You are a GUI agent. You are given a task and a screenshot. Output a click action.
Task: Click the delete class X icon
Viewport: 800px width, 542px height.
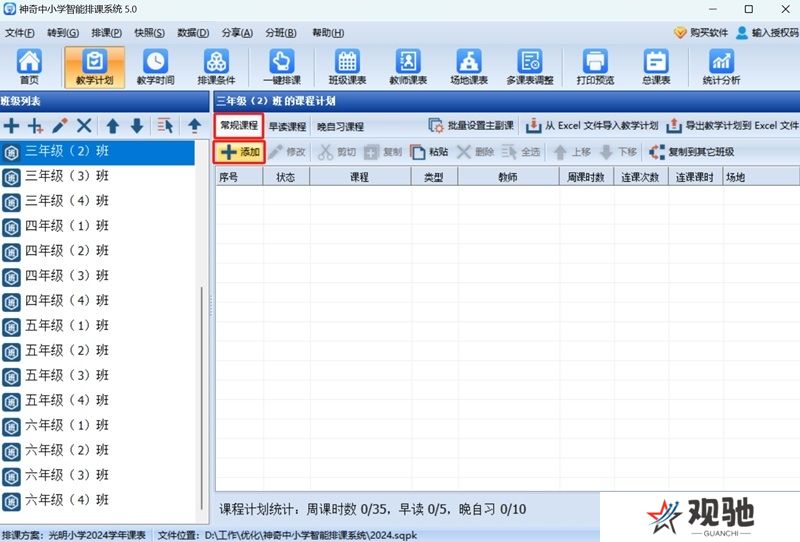pos(84,126)
